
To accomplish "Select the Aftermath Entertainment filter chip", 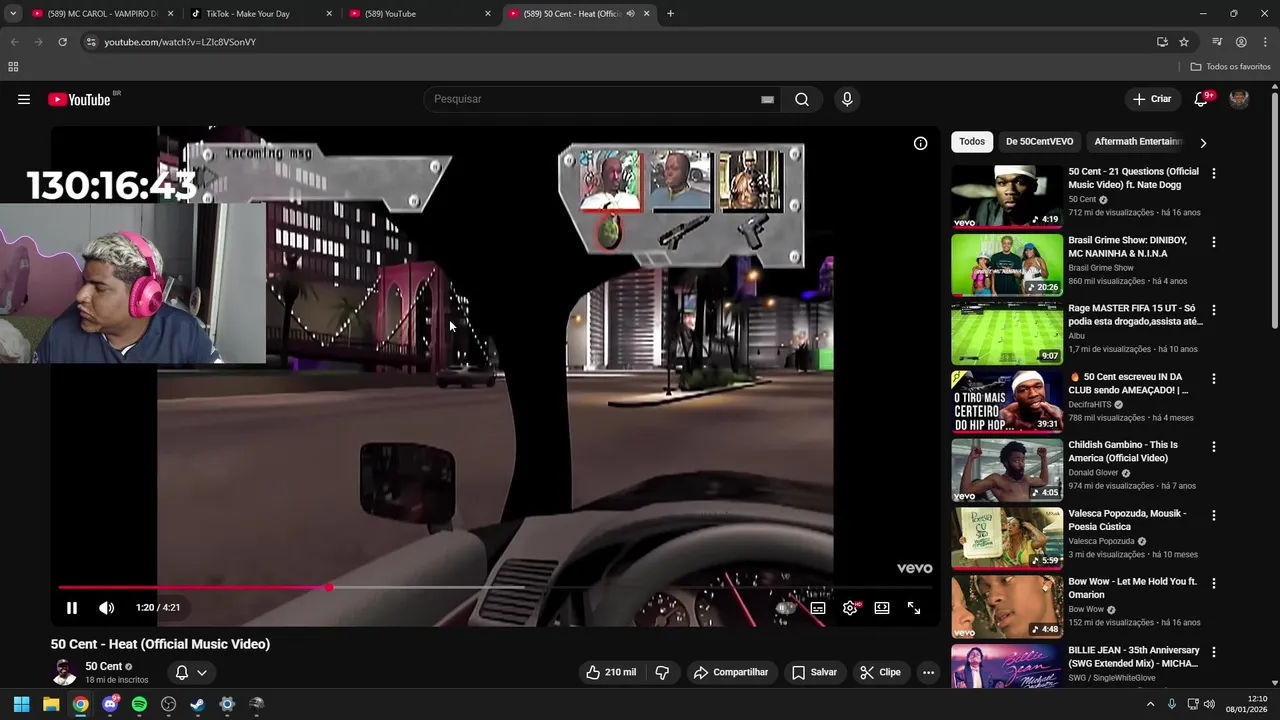I will click(x=1138, y=142).
